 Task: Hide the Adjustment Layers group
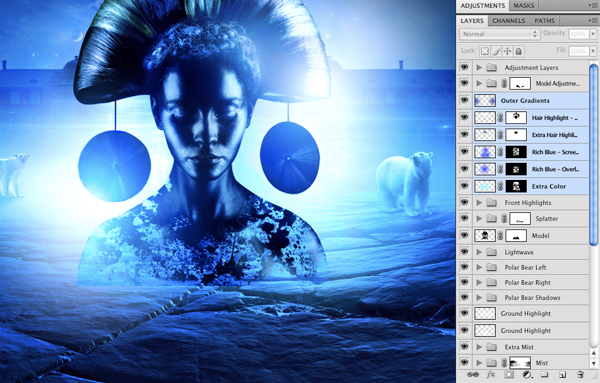[464, 67]
